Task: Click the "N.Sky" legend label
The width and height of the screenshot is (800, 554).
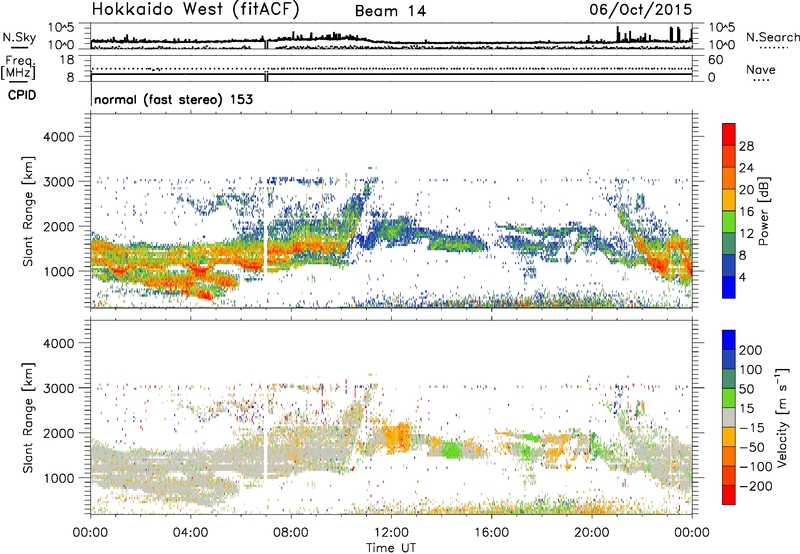Action: click(19, 37)
